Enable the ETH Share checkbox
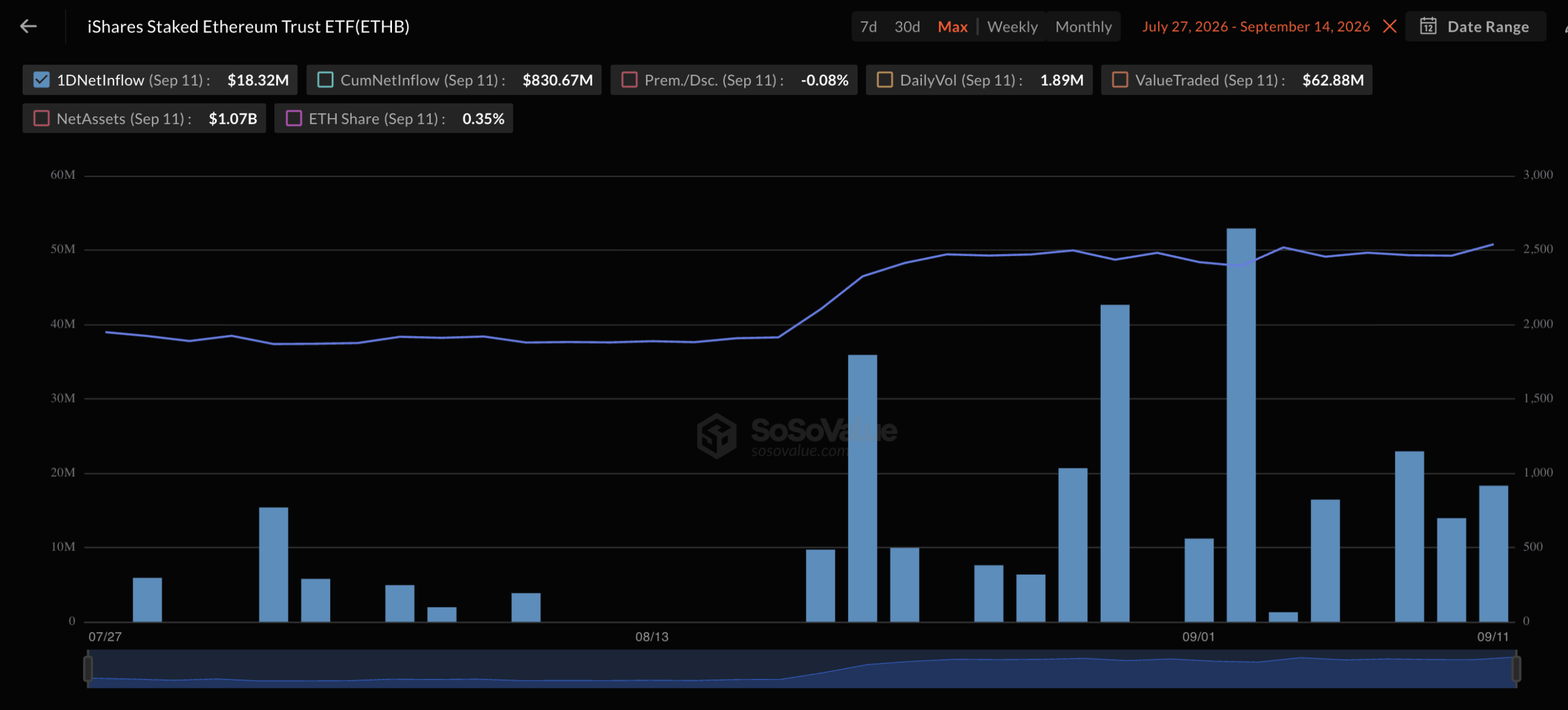Viewport: 1568px width, 710px height. coord(293,118)
